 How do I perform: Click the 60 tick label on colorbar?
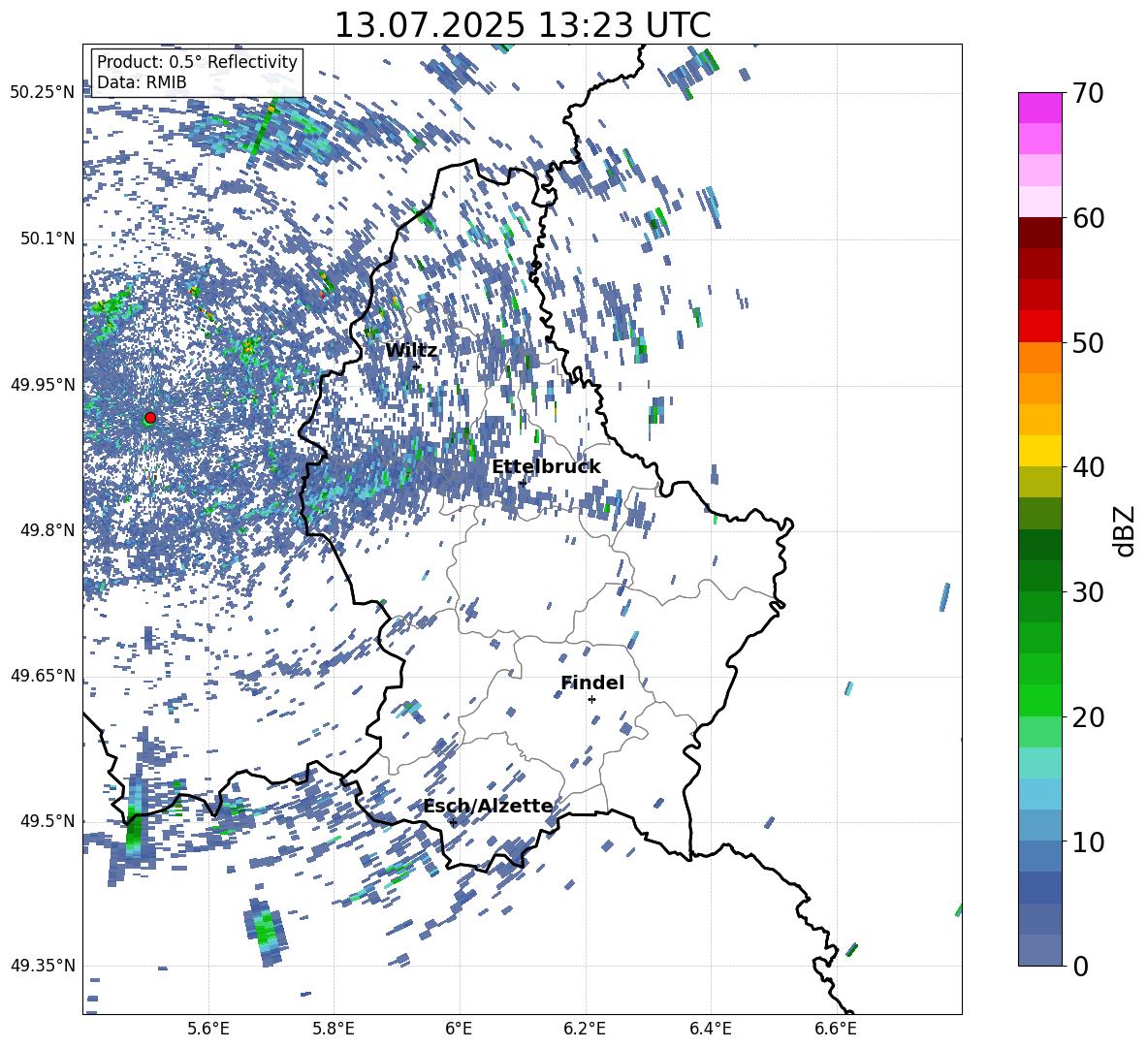[1088, 218]
